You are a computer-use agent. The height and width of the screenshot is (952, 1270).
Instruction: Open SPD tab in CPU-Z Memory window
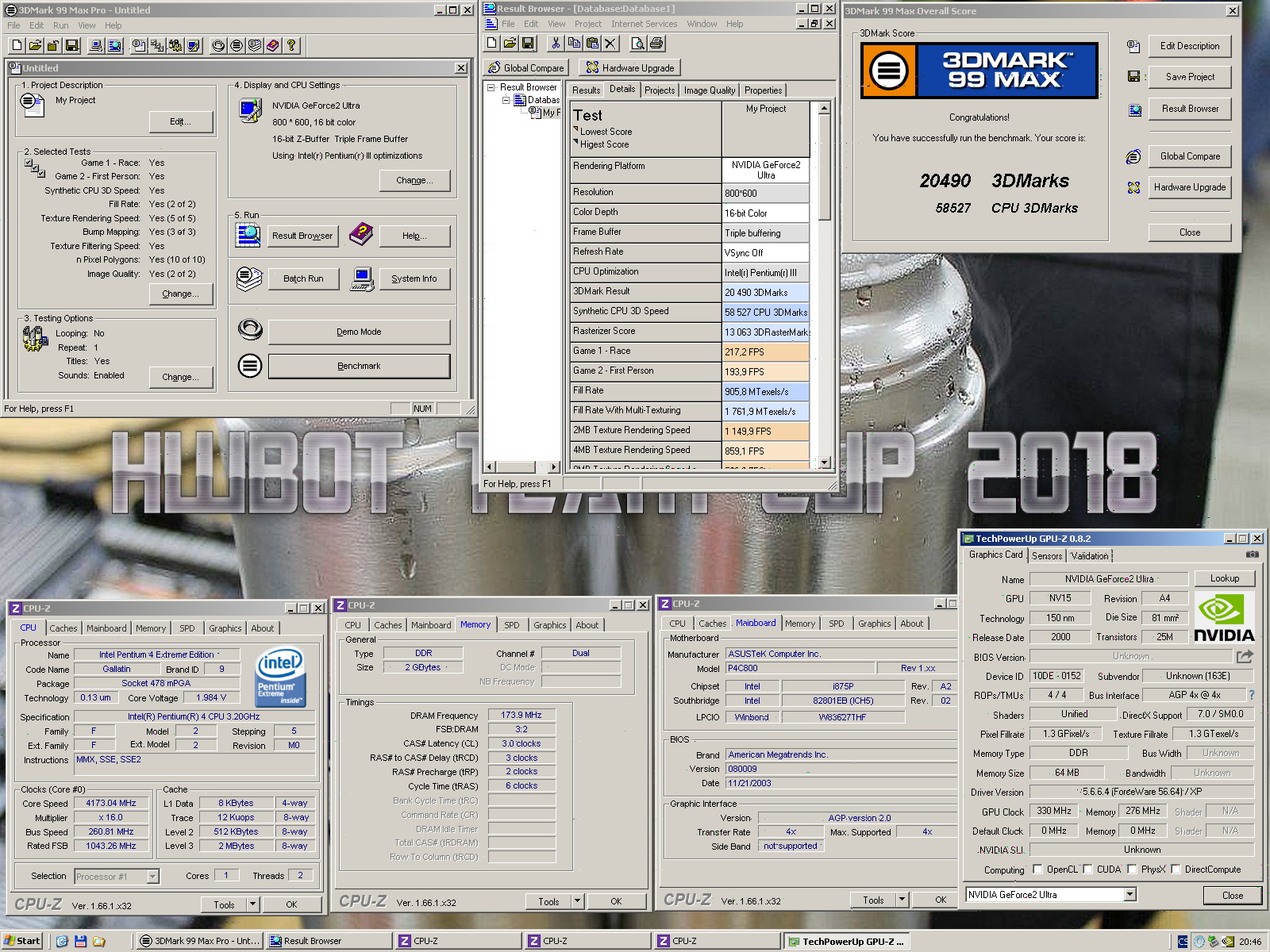point(512,625)
